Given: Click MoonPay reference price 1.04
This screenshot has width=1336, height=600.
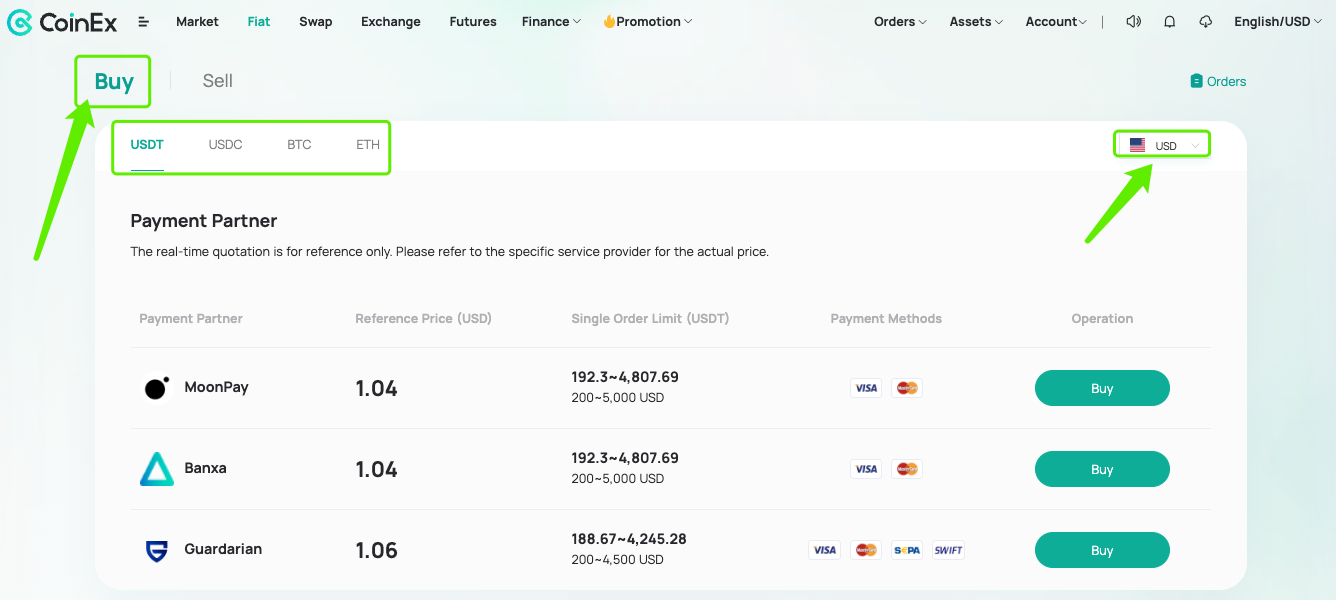Looking at the screenshot, I should tap(377, 389).
